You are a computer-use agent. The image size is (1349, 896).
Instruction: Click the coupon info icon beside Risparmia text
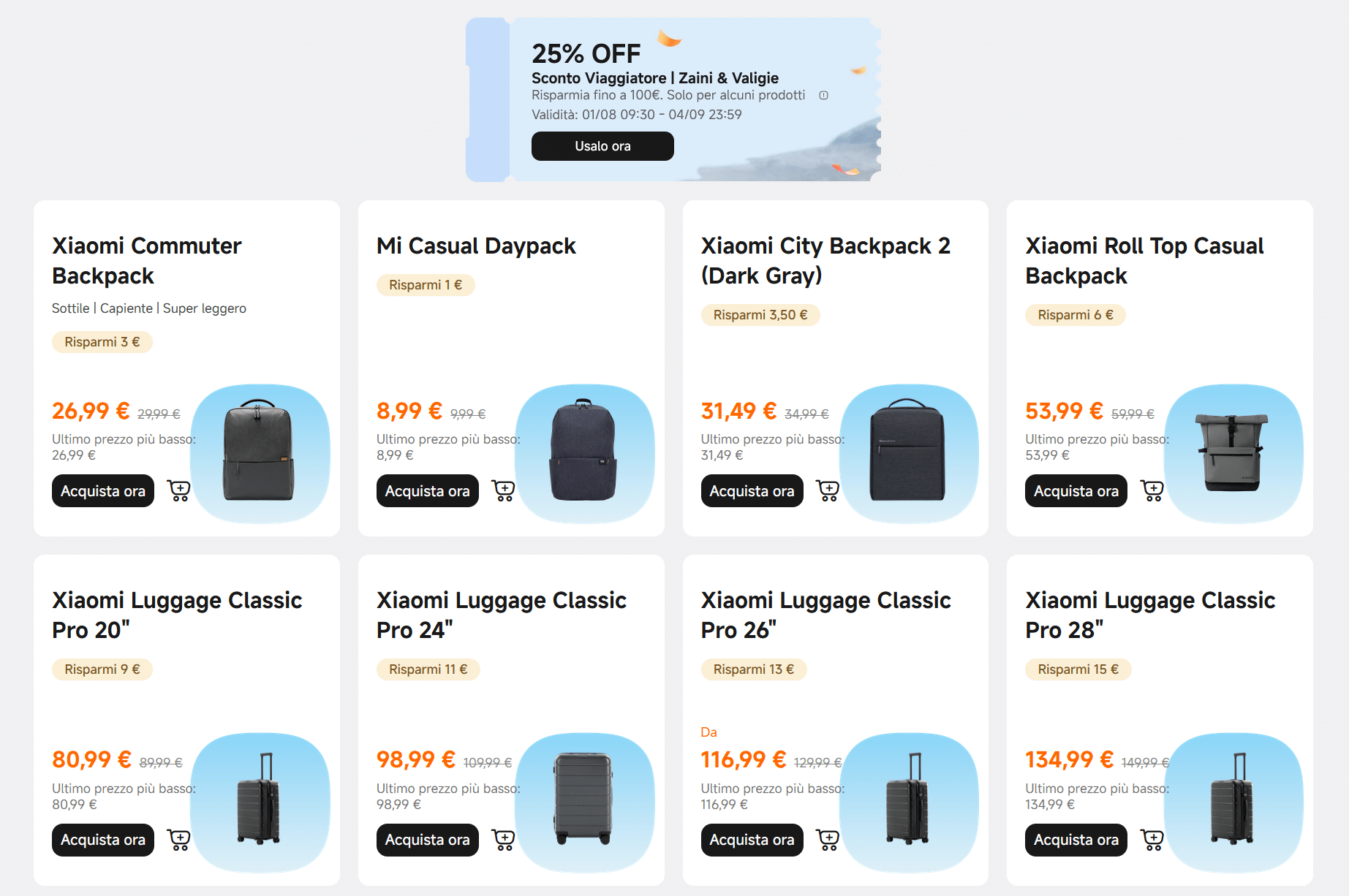[823, 96]
